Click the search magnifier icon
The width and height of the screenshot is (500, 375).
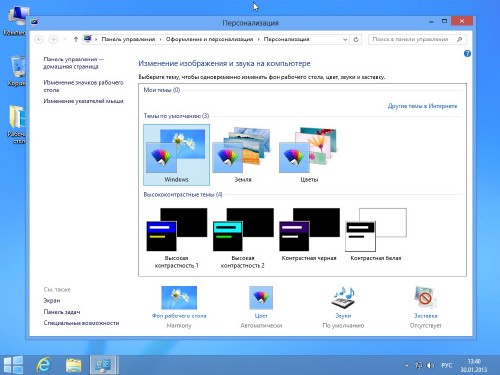(x=460, y=39)
